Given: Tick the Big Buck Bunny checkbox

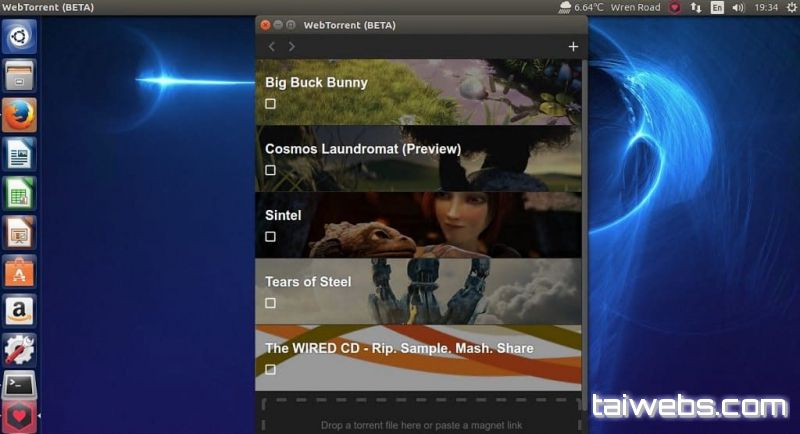Looking at the screenshot, I should [271, 104].
